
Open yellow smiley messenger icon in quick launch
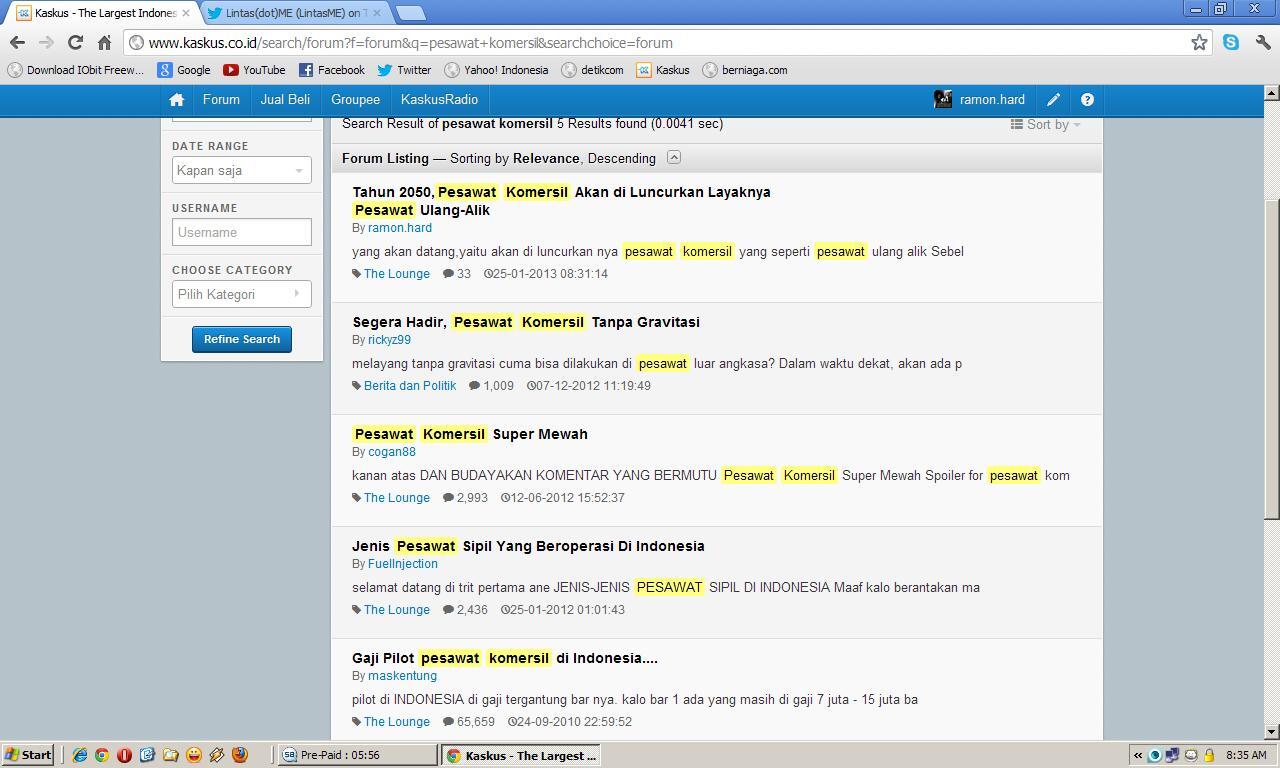click(x=194, y=755)
